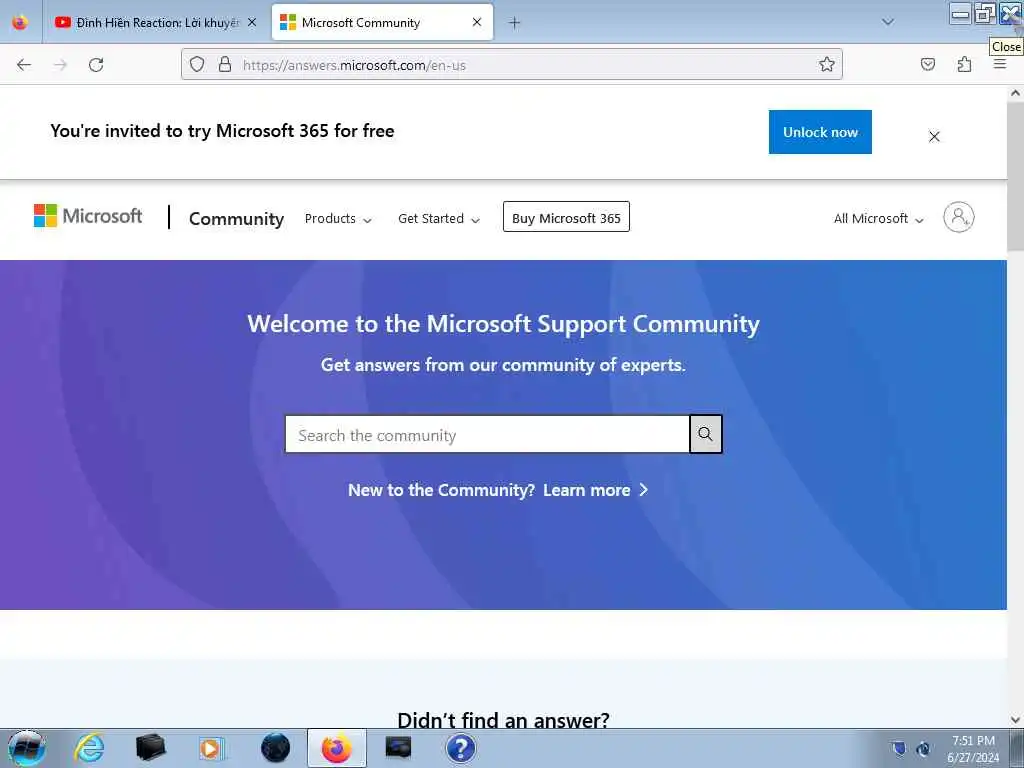1024x768 pixels.
Task: Click the page scrollbar up arrow
Action: [x=1016, y=93]
